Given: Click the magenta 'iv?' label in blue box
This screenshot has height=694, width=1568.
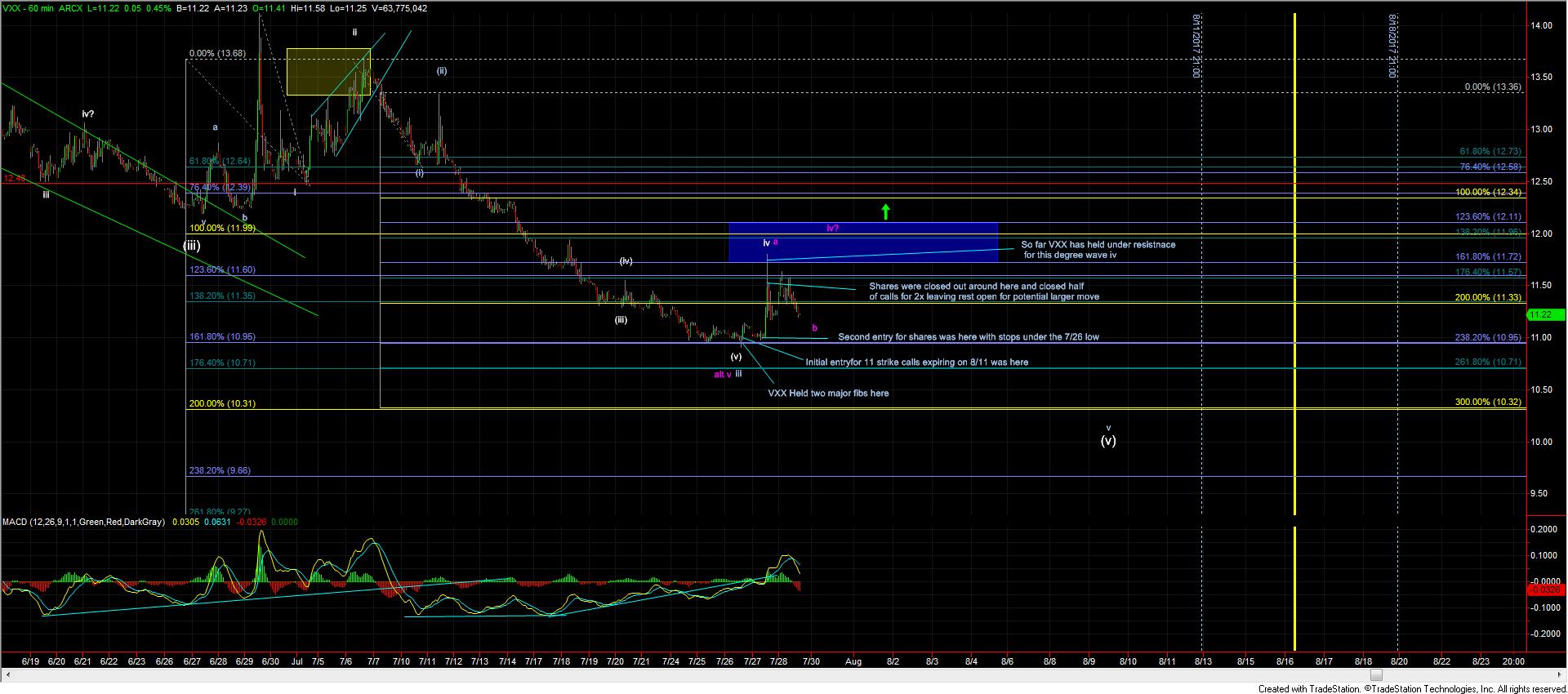Looking at the screenshot, I should tap(833, 228).
